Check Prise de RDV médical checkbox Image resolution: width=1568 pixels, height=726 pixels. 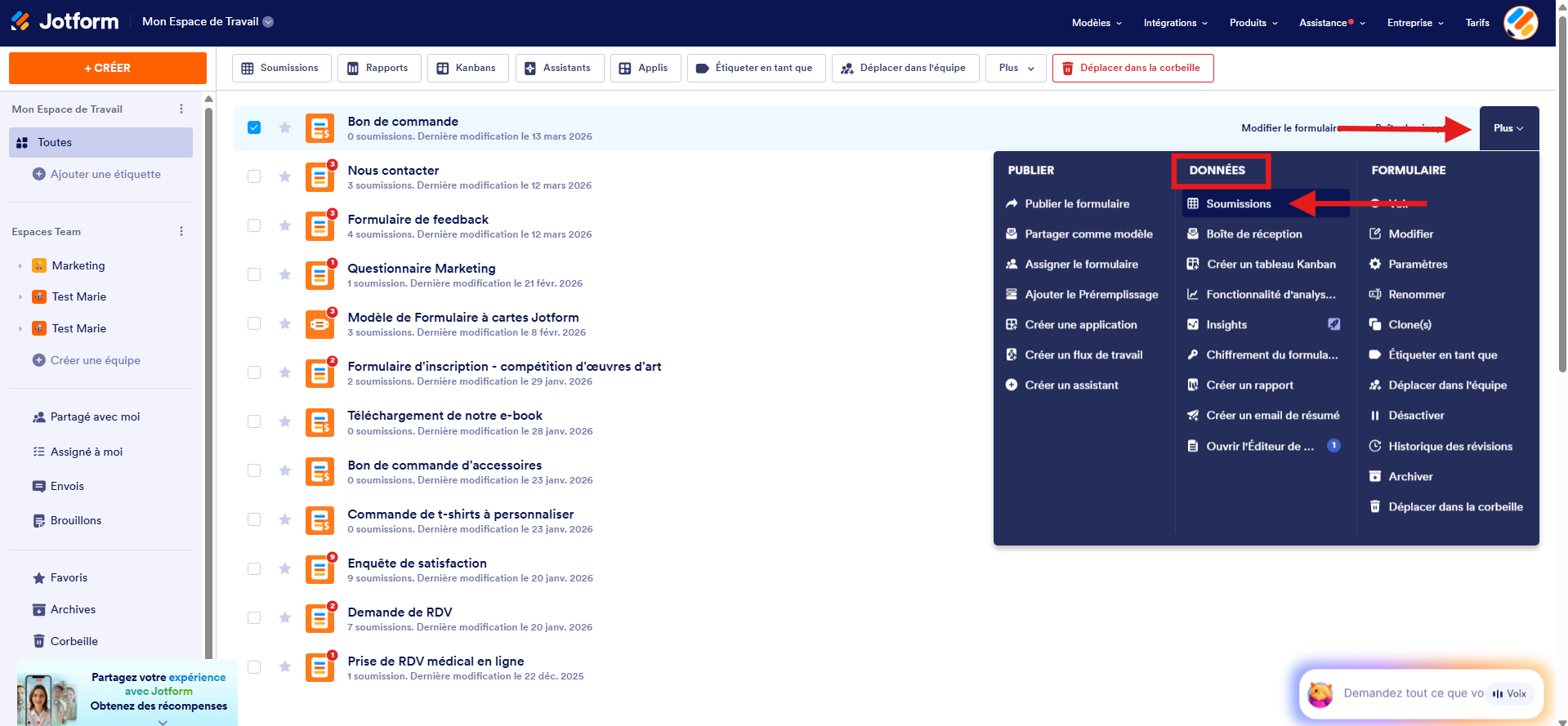254,667
